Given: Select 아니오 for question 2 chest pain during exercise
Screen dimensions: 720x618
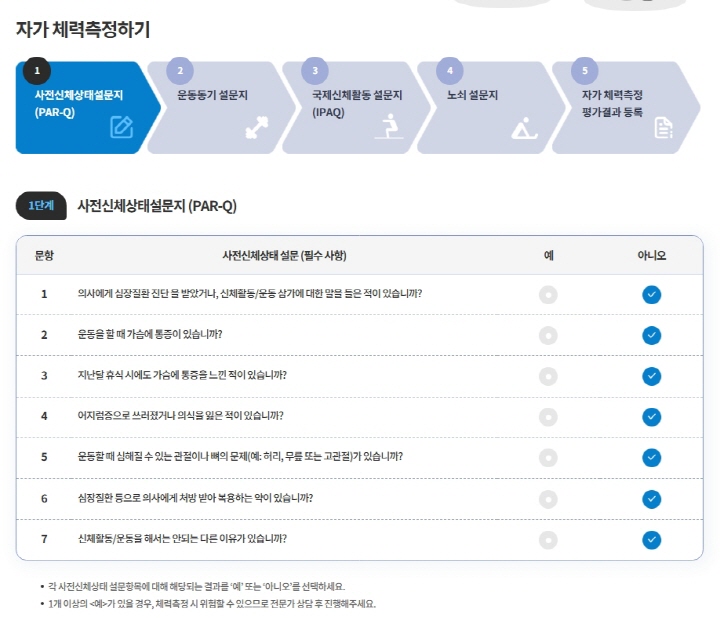Looking at the screenshot, I should pyautogui.click(x=652, y=336).
